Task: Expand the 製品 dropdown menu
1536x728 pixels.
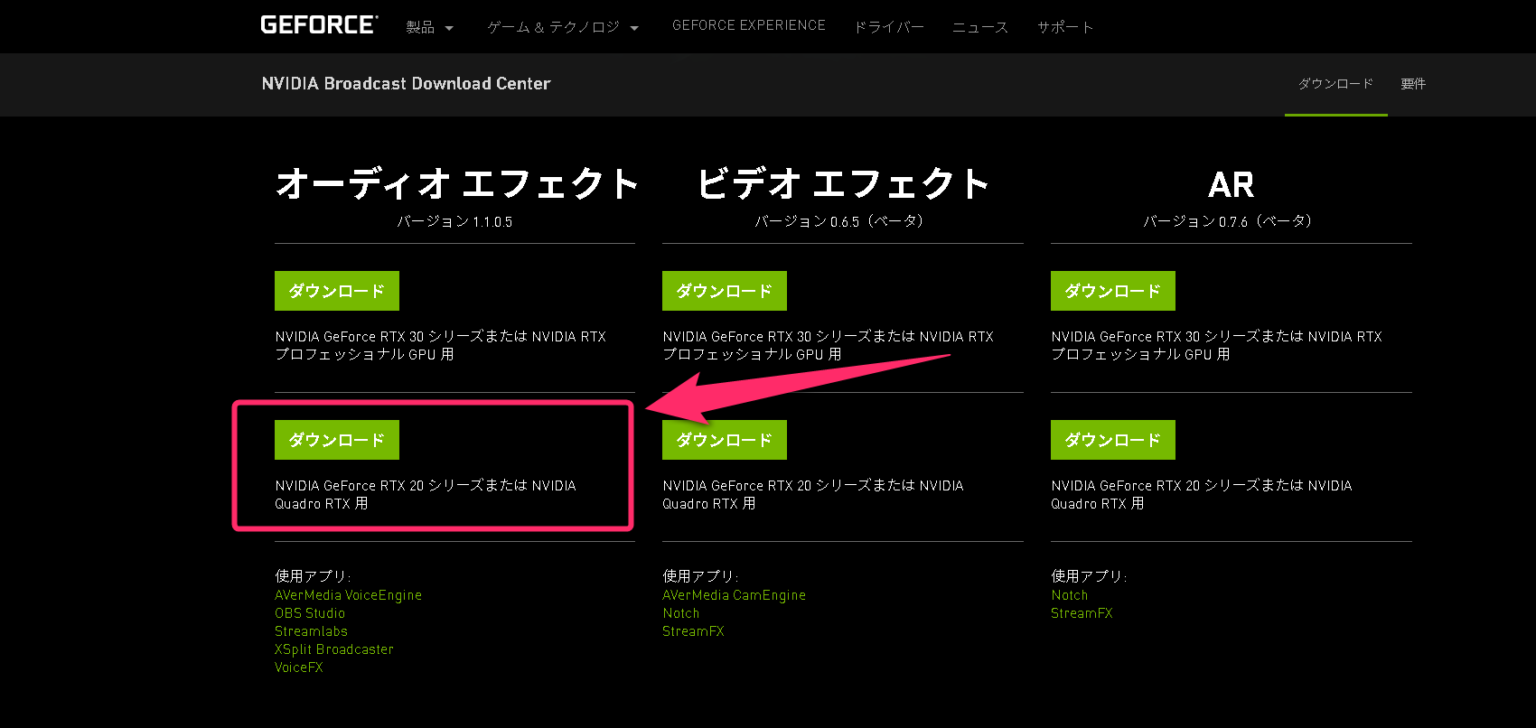Action: tap(430, 27)
